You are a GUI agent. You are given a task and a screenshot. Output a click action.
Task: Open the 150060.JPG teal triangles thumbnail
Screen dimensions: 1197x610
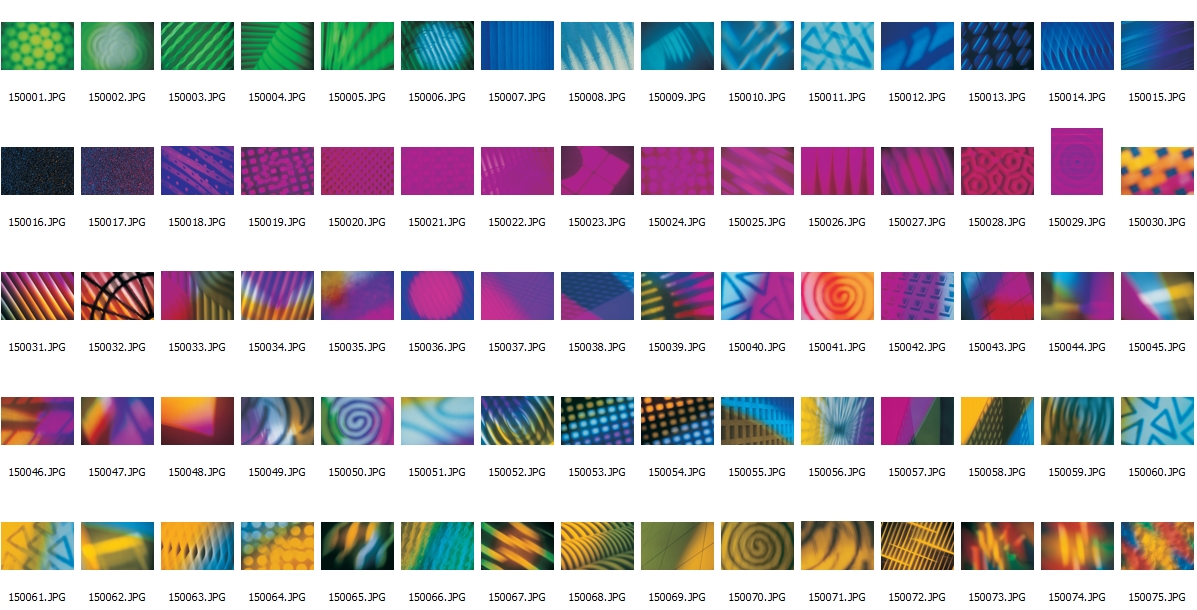point(1157,421)
